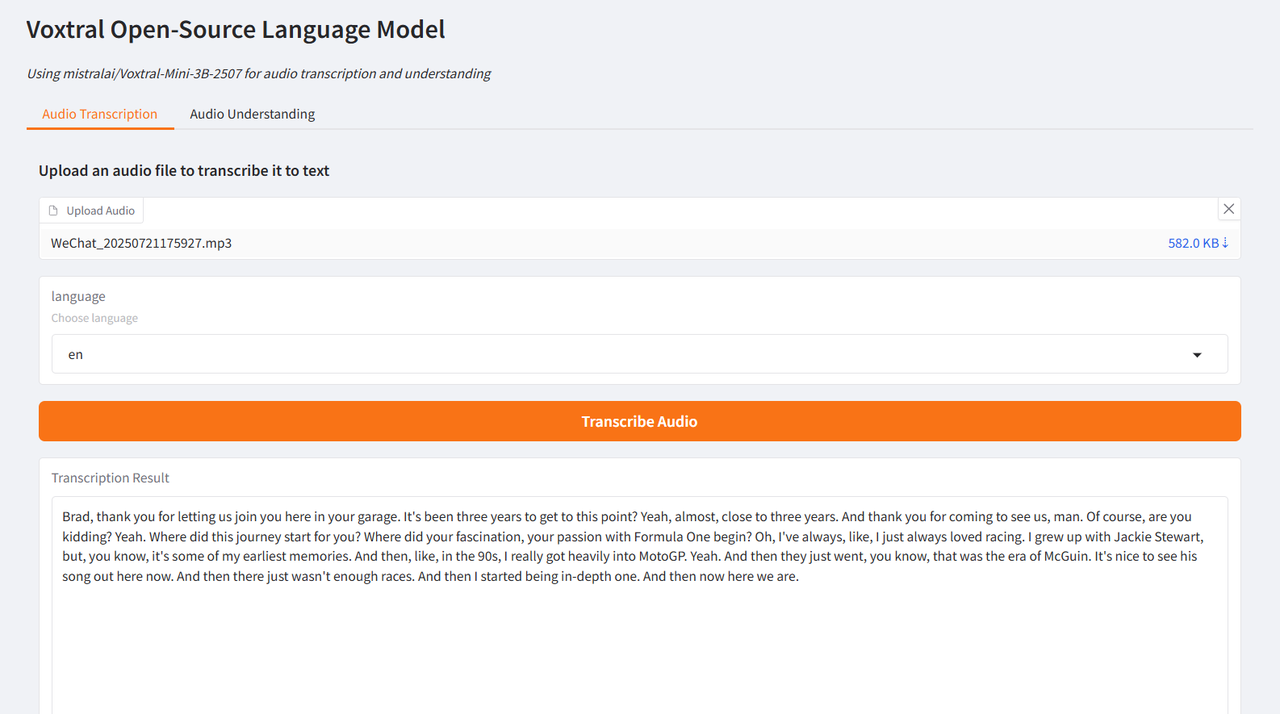1280x714 pixels.
Task: Click the WeChat_20250721175927.mp3 file name
Action: (x=141, y=243)
